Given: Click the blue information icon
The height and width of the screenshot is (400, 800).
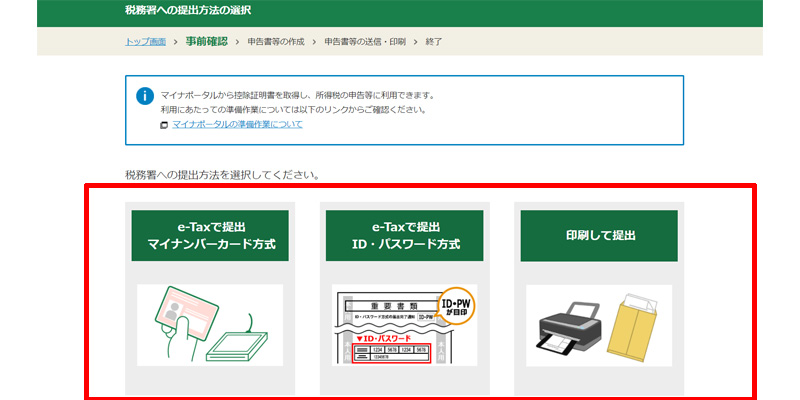Looking at the screenshot, I should [x=145, y=96].
